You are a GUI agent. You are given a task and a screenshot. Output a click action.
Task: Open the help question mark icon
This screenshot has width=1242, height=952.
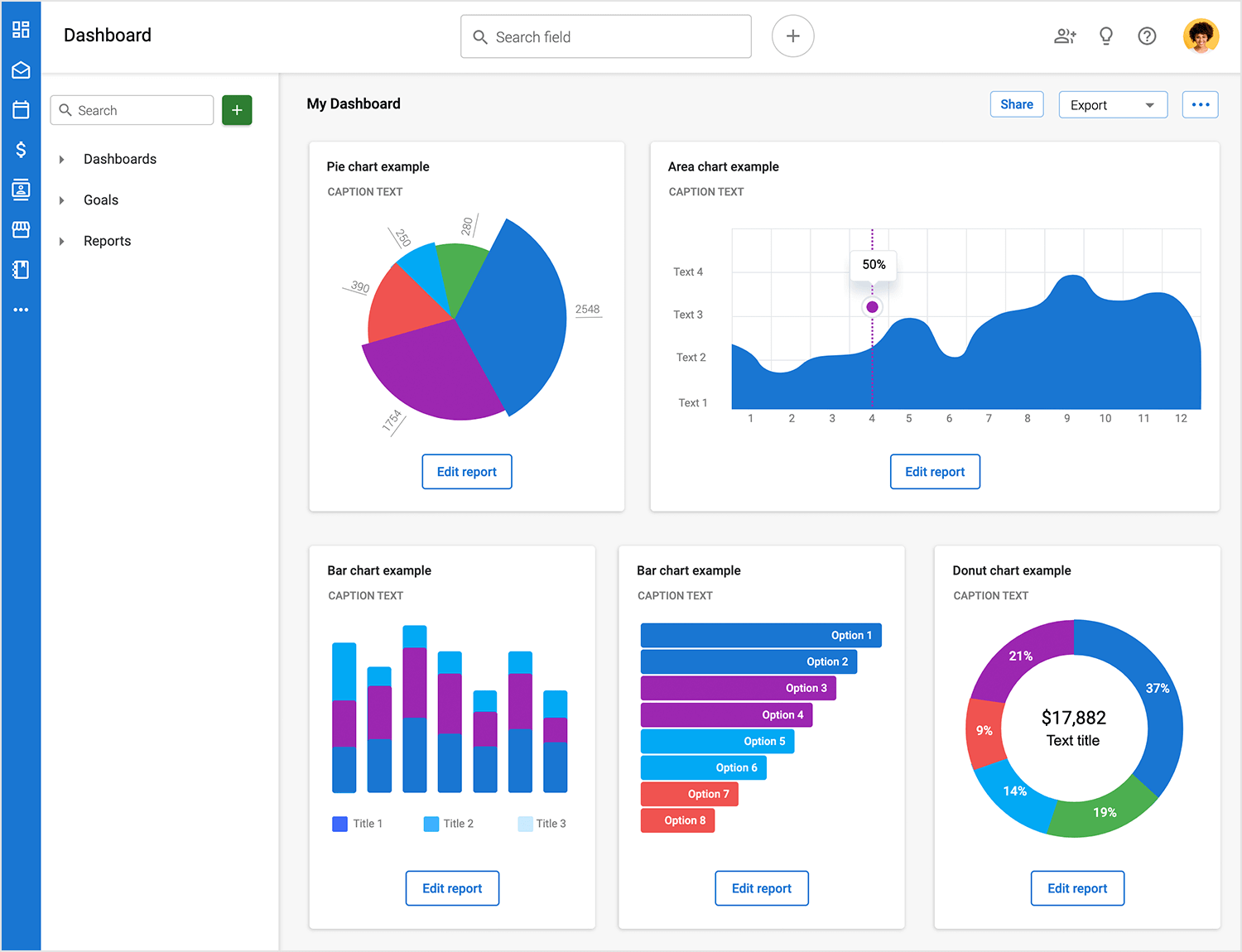[x=1147, y=36]
